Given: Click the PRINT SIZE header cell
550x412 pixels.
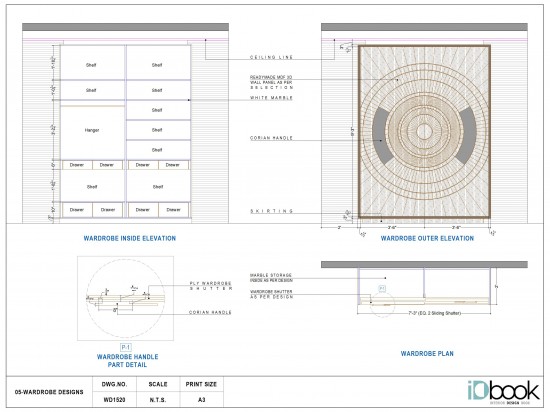Looking at the screenshot, I should (x=201, y=384).
